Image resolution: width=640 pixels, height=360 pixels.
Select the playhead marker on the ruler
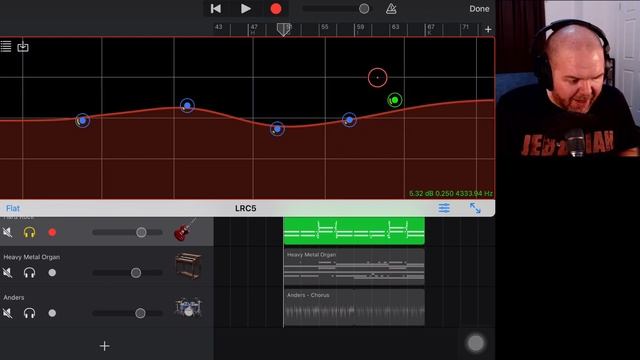[x=283, y=29]
